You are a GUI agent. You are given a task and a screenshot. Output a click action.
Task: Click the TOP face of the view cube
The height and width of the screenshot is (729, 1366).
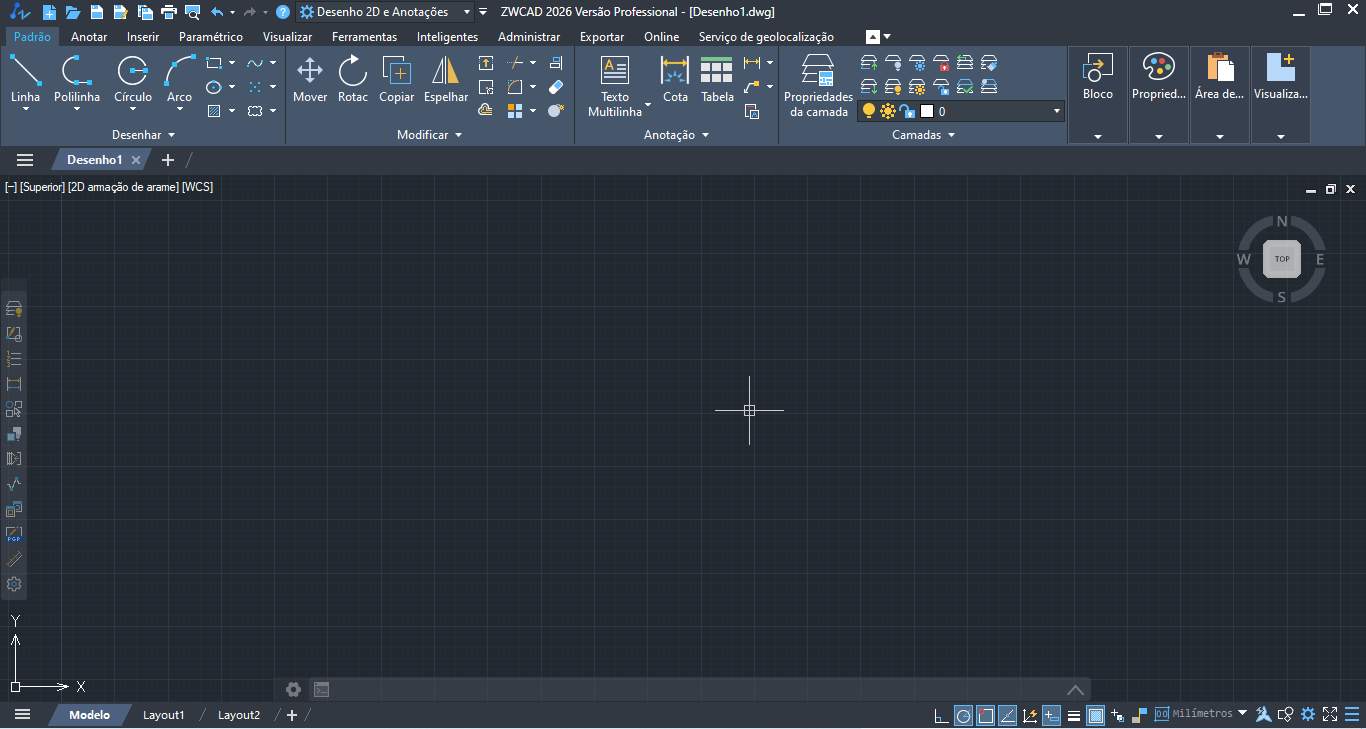[1281, 259]
